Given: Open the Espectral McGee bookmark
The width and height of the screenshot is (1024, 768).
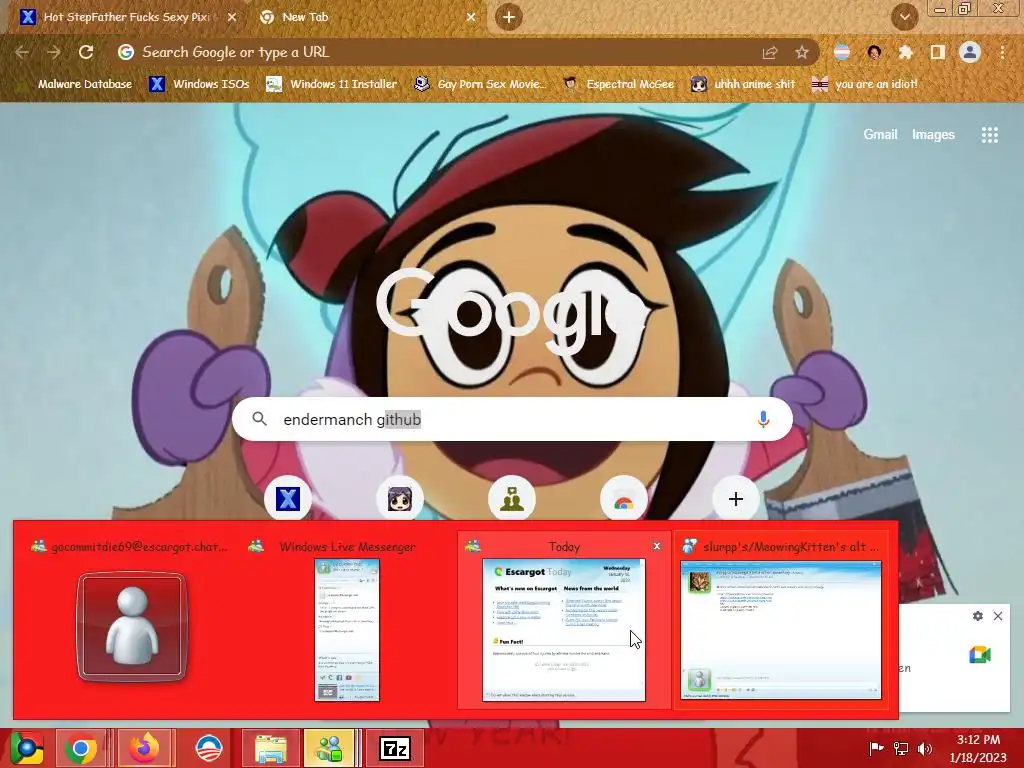Looking at the screenshot, I should point(618,84).
